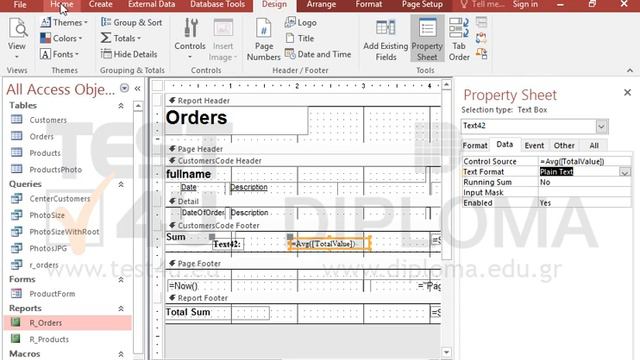Image resolution: width=640 pixels, height=360 pixels.
Task: Switch to Property Sheet All tab
Action: tap(594, 146)
